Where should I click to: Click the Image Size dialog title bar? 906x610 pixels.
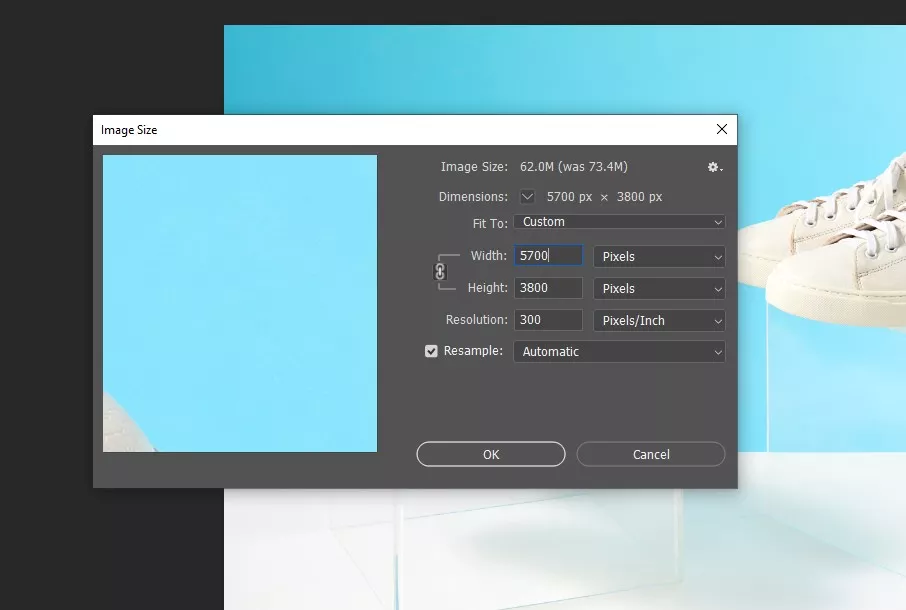click(400, 130)
